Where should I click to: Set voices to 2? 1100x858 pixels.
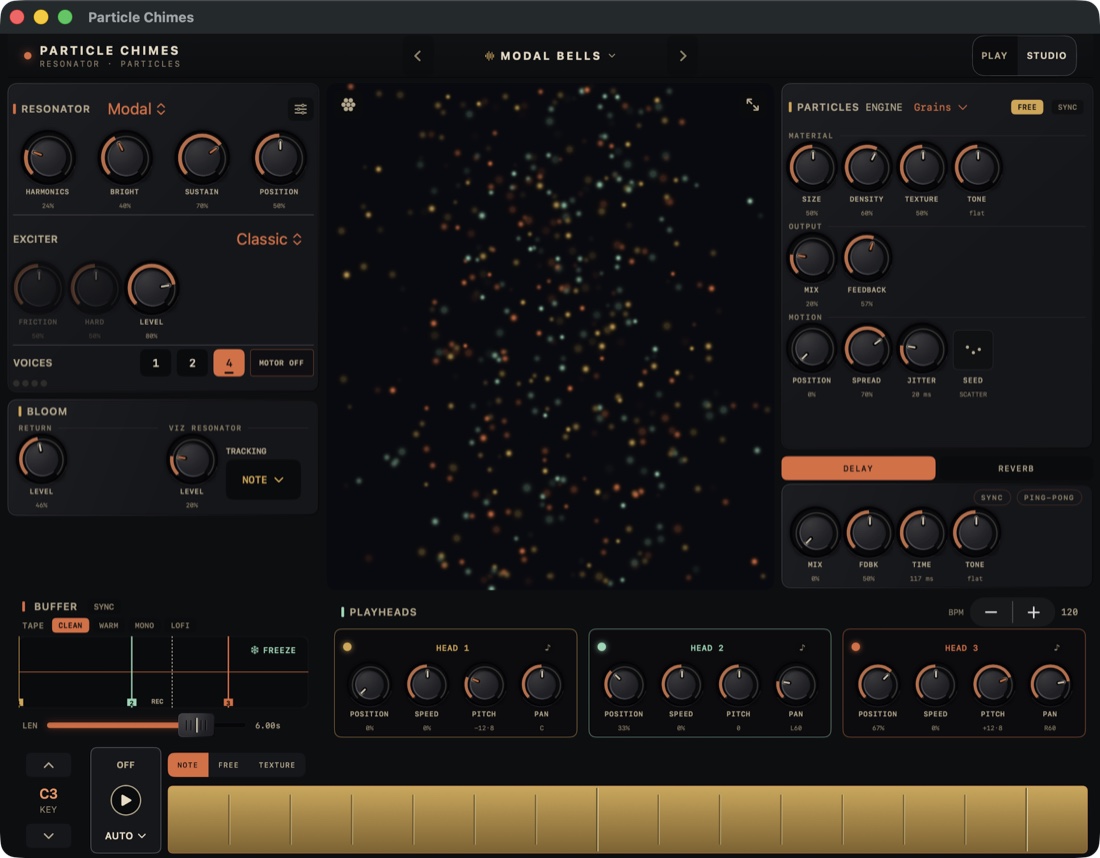coord(192,363)
